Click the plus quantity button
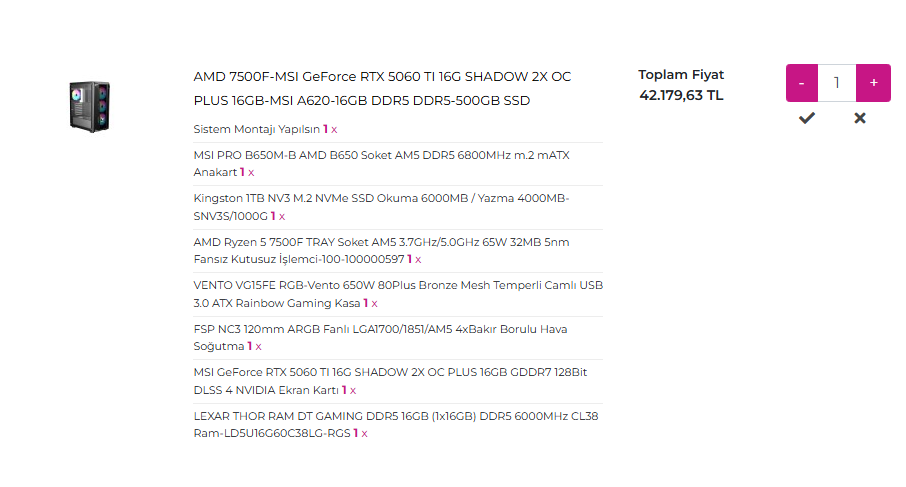The width and height of the screenshot is (906, 487). (873, 83)
